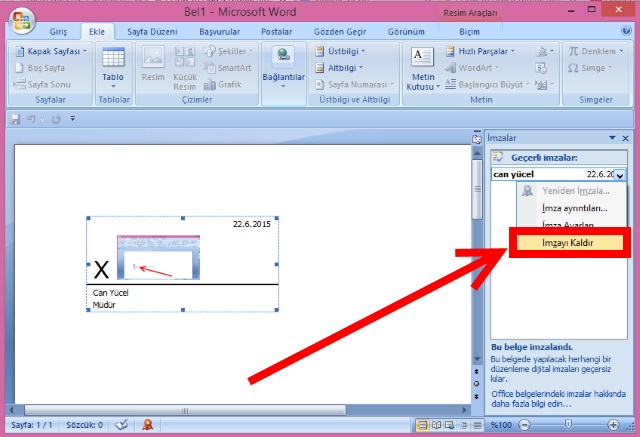
Task: Click the Word help icon
Action: [626, 30]
